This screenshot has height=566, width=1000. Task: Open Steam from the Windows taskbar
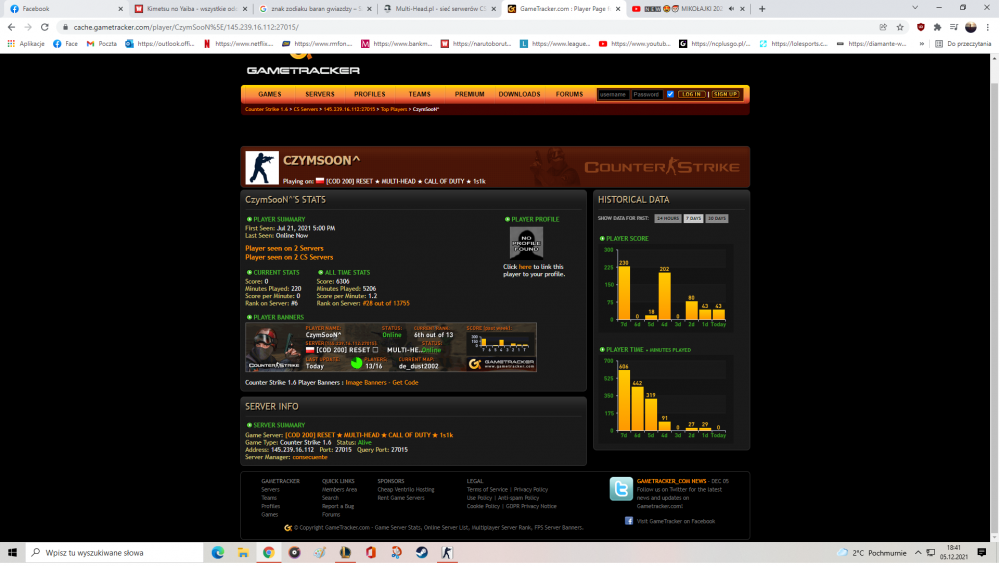coord(421,552)
